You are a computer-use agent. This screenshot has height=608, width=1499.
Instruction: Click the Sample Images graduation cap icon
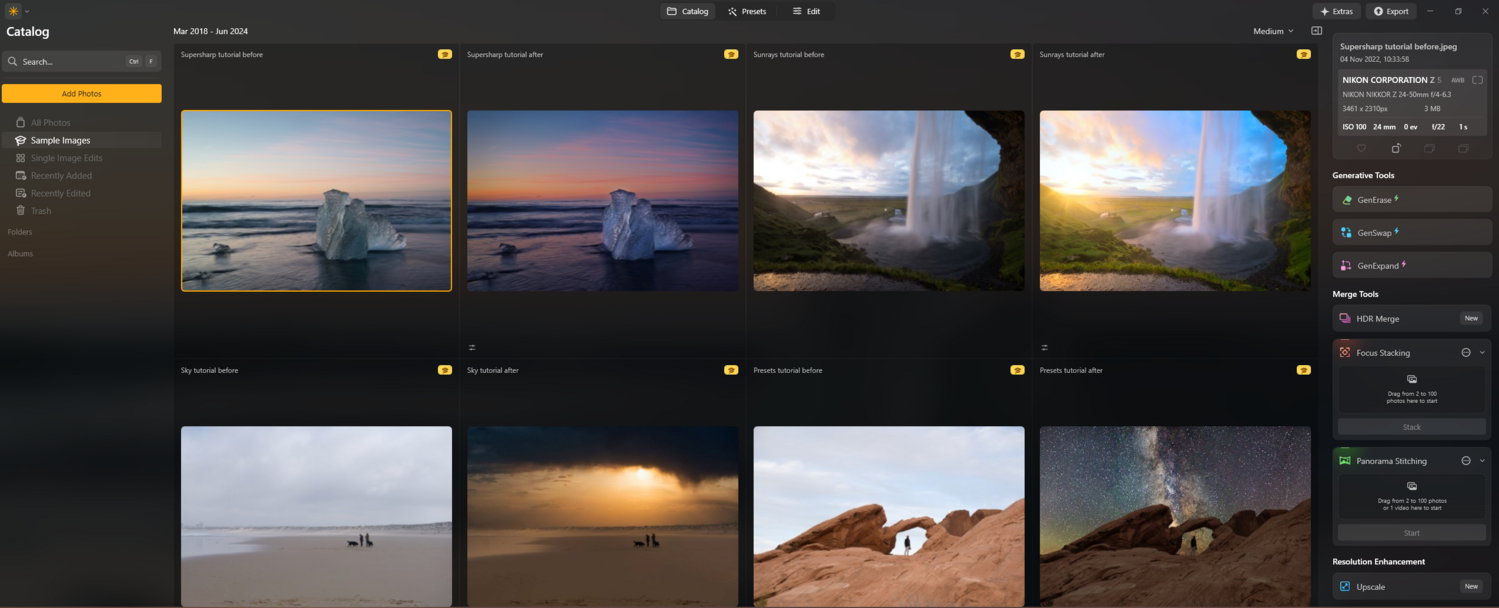pos(20,141)
